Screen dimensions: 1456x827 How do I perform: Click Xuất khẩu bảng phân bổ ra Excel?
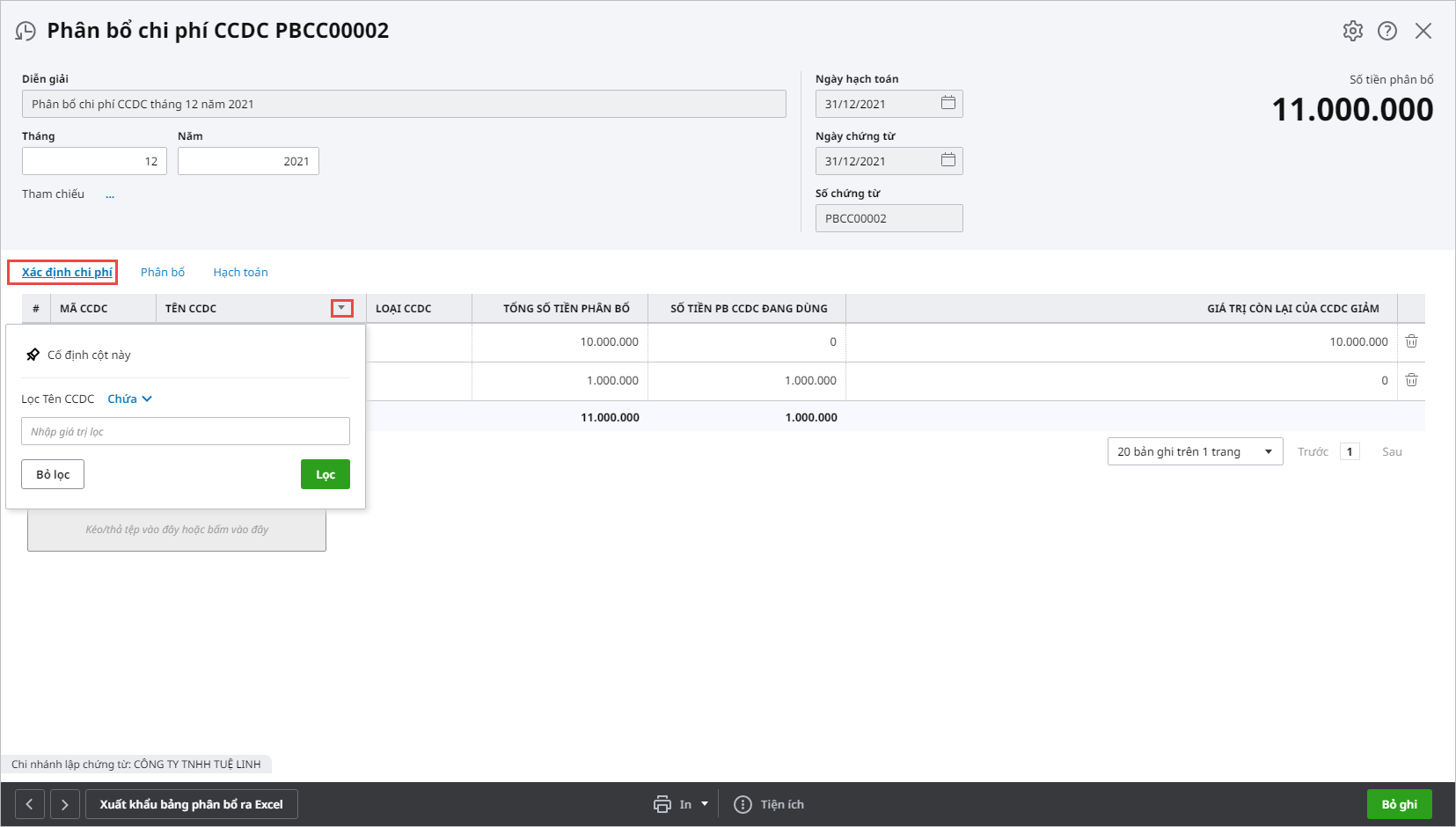tap(191, 804)
